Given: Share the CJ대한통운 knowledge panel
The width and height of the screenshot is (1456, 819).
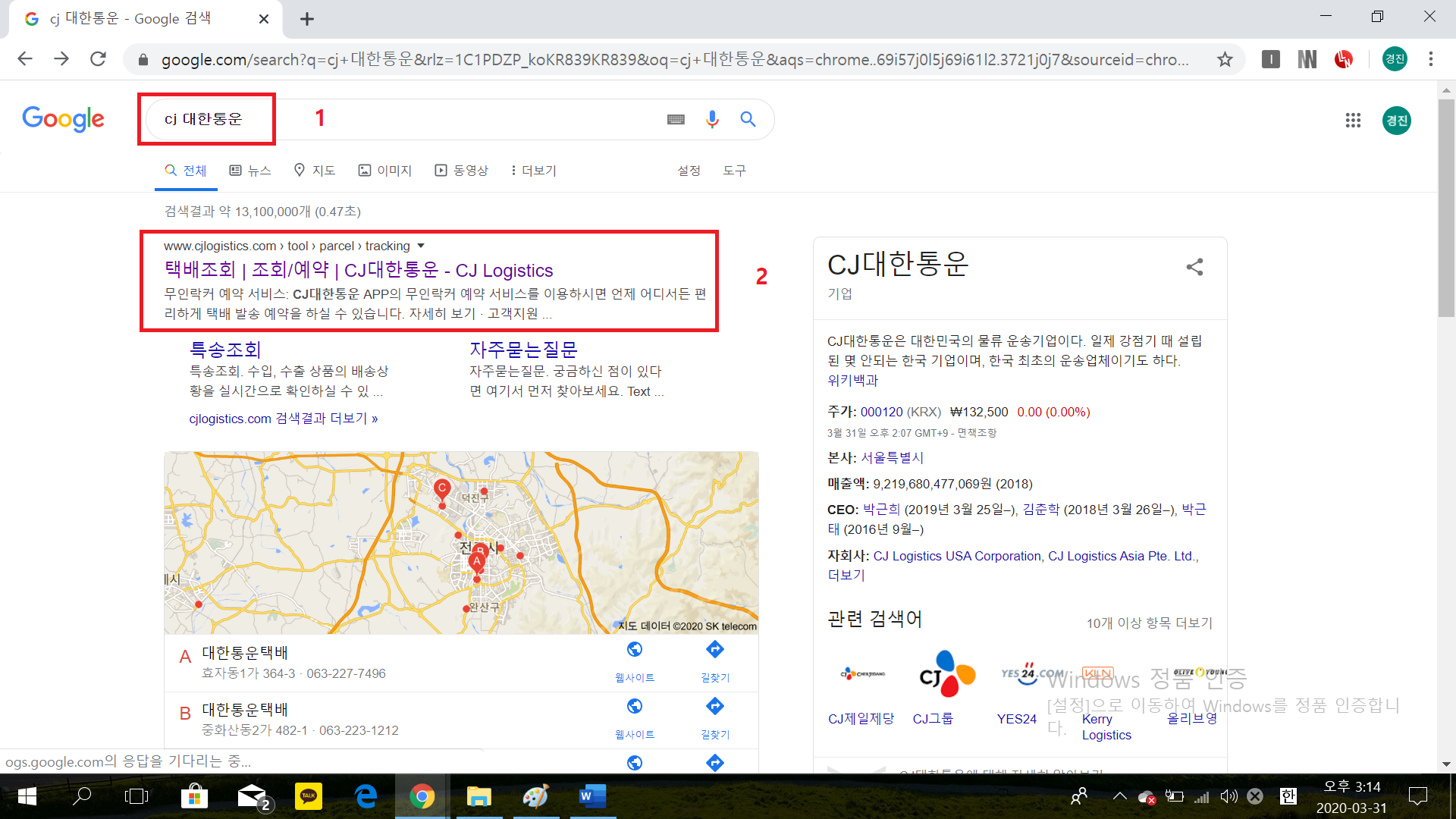Looking at the screenshot, I should click(1194, 267).
